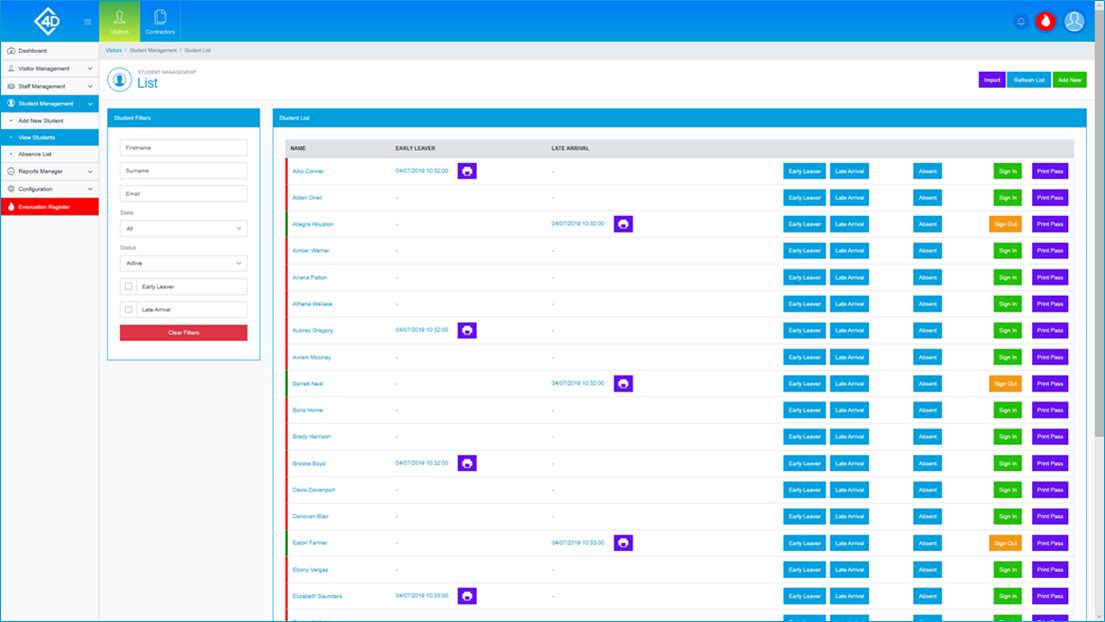Click print icon for Aiko Conner early leaver
The height and width of the screenshot is (622, 1105).
pyautogui.click(x=467, y=171)
